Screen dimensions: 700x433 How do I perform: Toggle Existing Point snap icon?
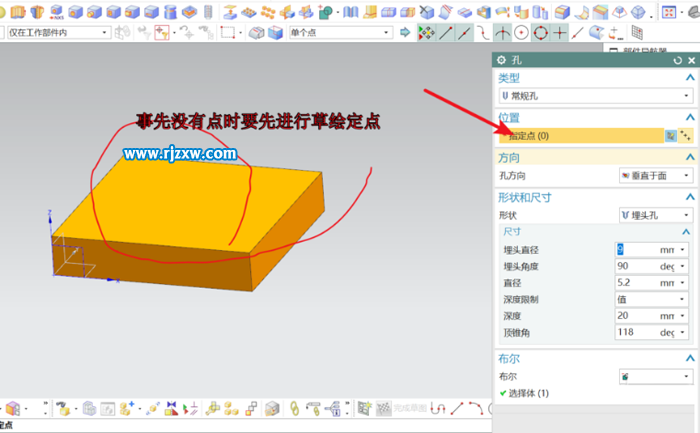(x=559, y=33)
